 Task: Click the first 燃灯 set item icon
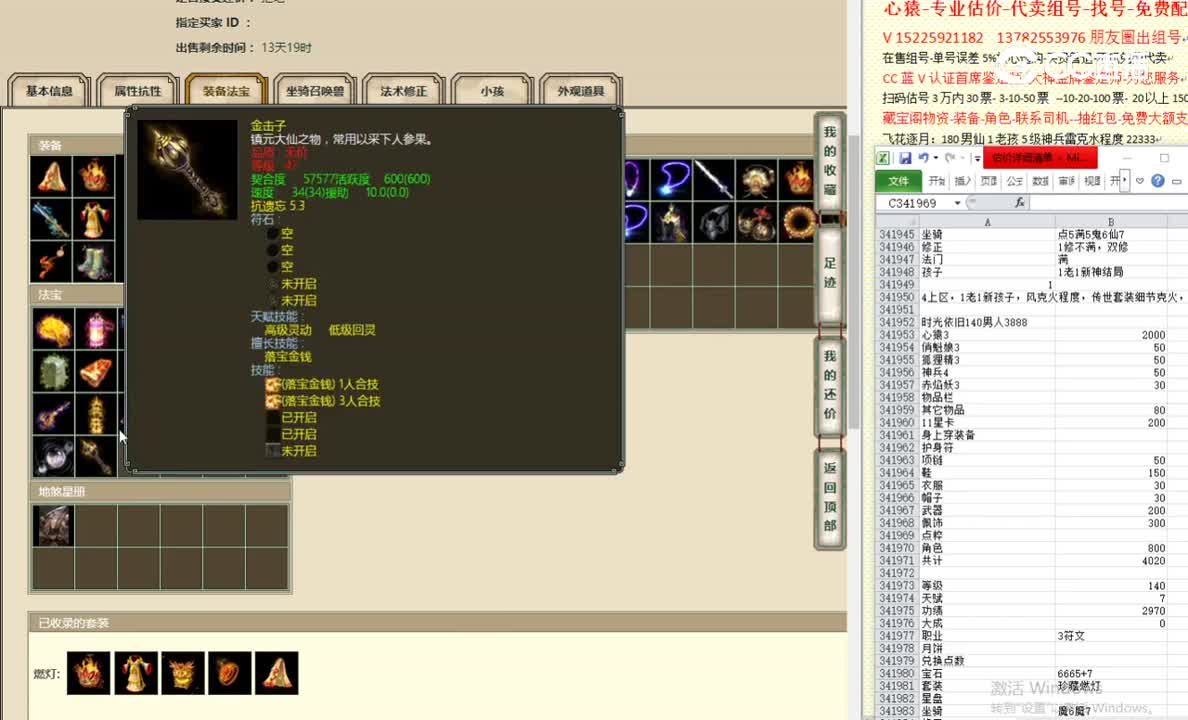click(89, 673)
